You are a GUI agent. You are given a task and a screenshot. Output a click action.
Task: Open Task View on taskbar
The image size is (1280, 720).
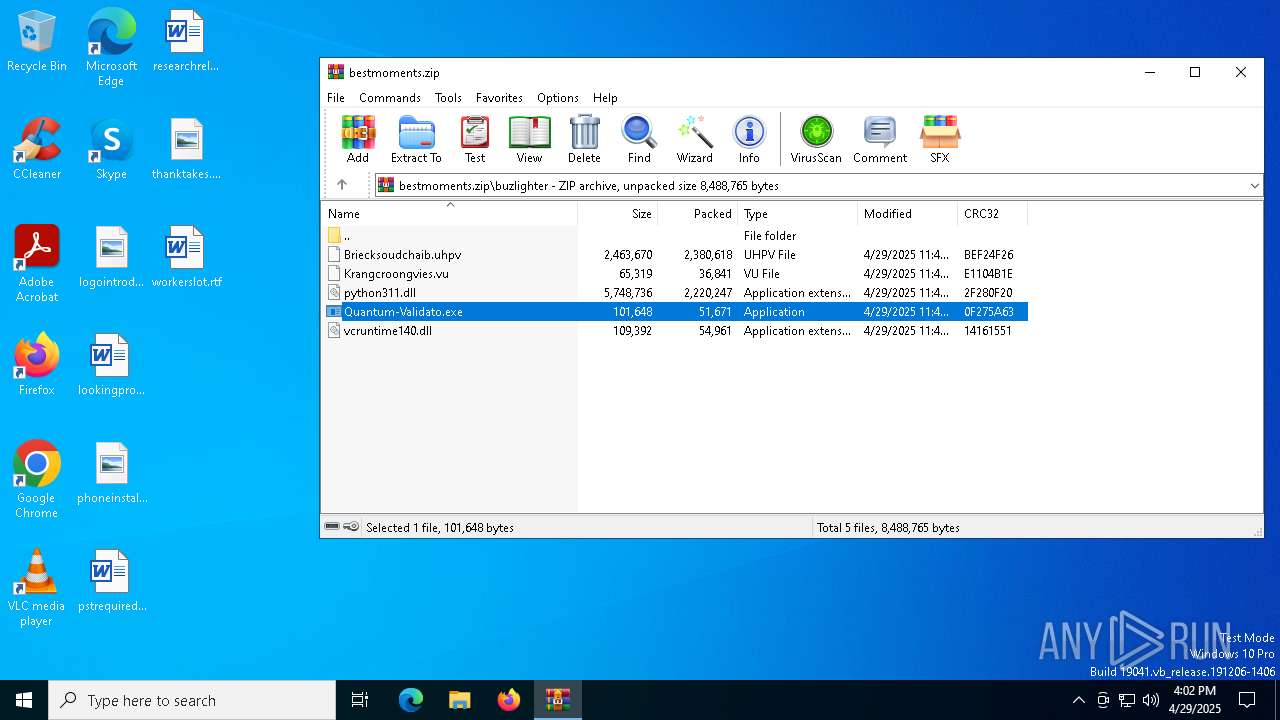pyautogui.click(x=360, y=700)
